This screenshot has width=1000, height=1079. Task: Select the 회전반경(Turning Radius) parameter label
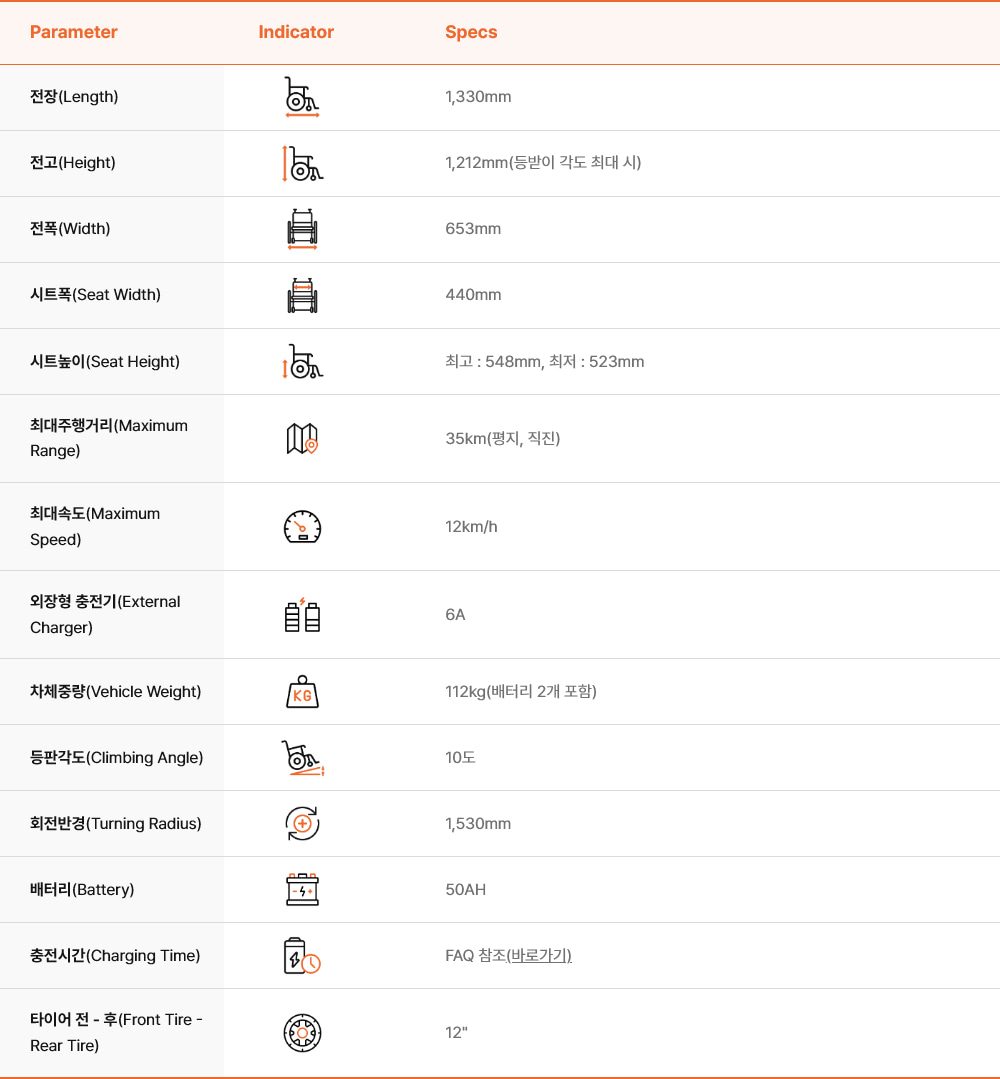(116, 824)
